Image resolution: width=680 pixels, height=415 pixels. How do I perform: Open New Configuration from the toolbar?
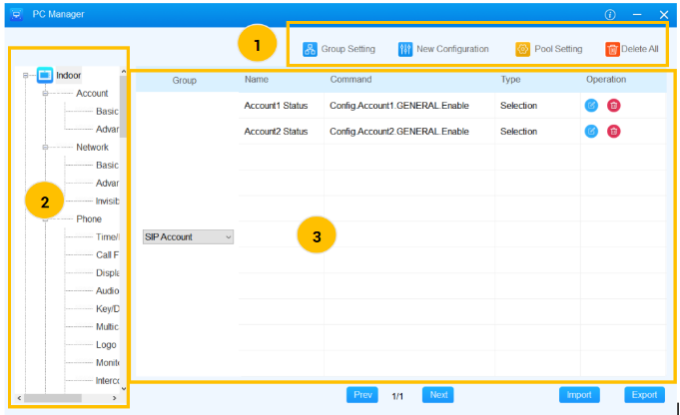(x=405, y=49)
